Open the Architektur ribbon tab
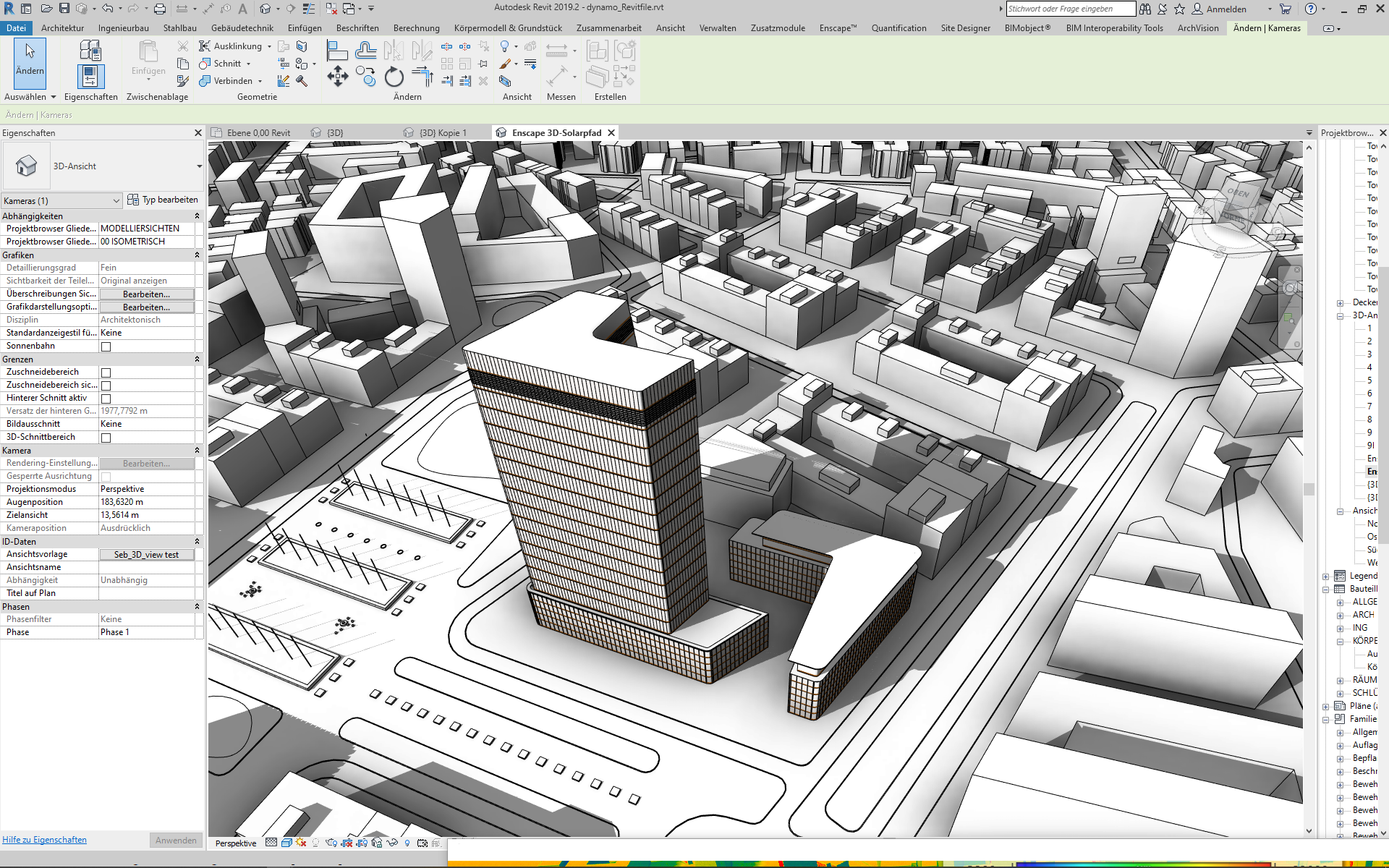The width and height of the screenshot is (1389, 868). click(x=62, y=28)
